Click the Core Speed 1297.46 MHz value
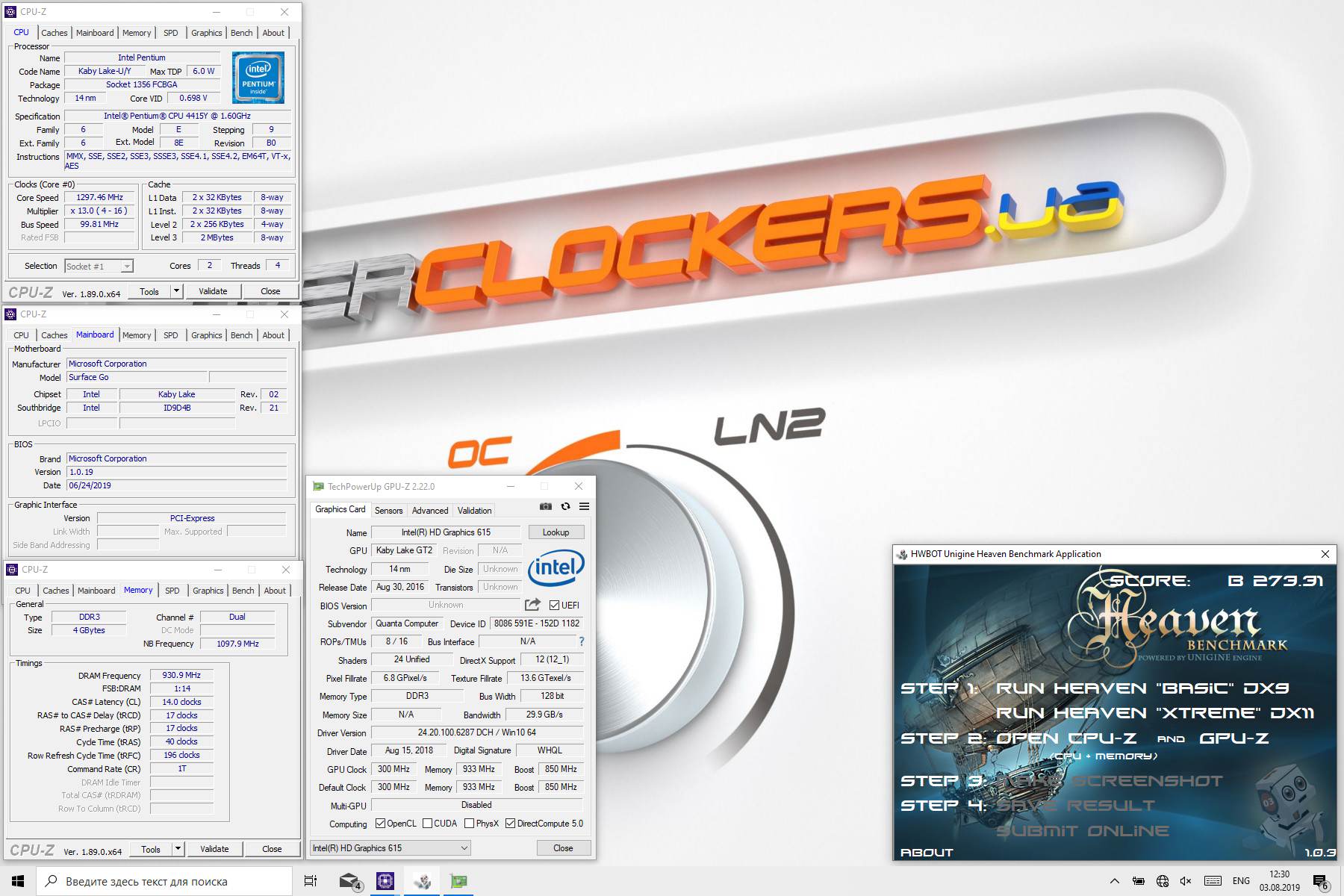 (99, 198)
